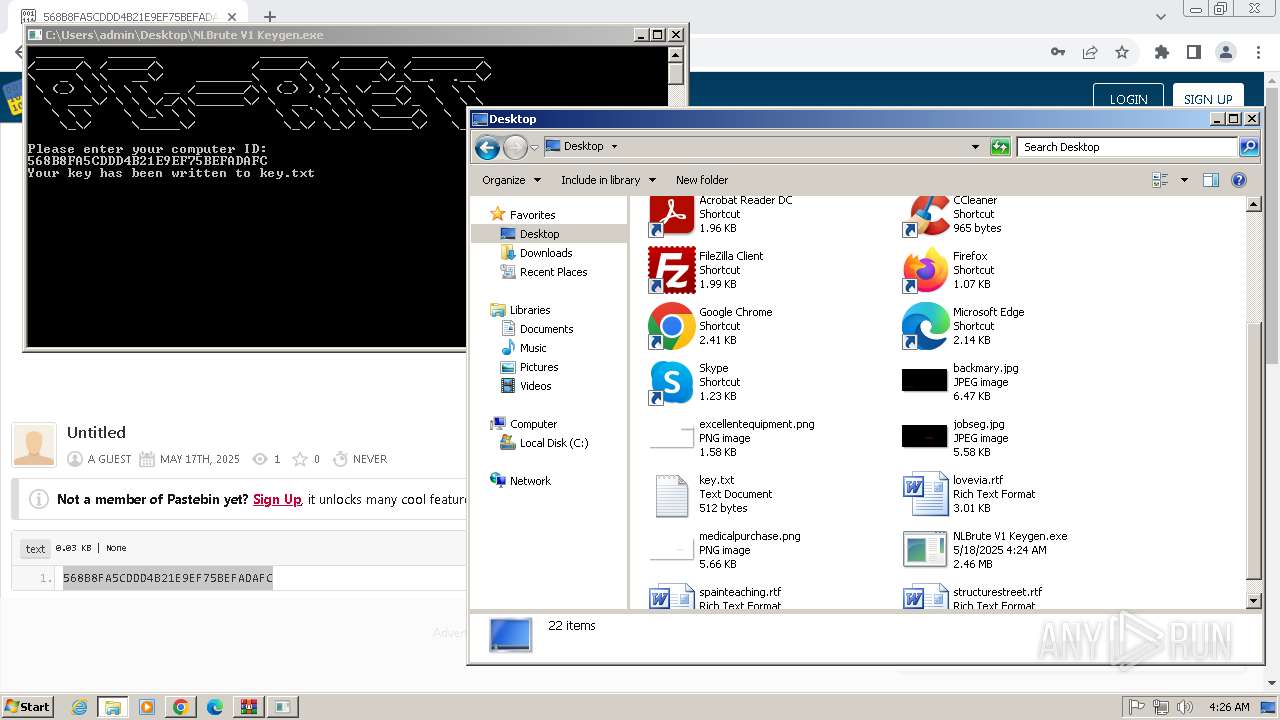Select Microsoft Edge shortcut in Desktop folder
Image resolution: width=1280 pixels, height=720 pixels.
click(925, 326)
